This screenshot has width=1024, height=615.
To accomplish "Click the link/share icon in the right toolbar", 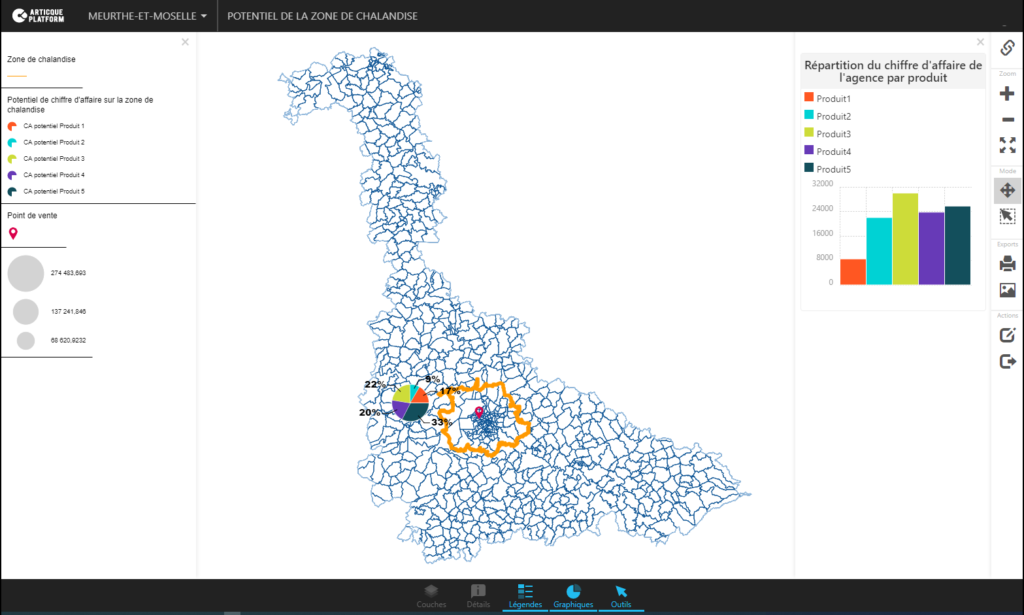I will pos(1007,48).
